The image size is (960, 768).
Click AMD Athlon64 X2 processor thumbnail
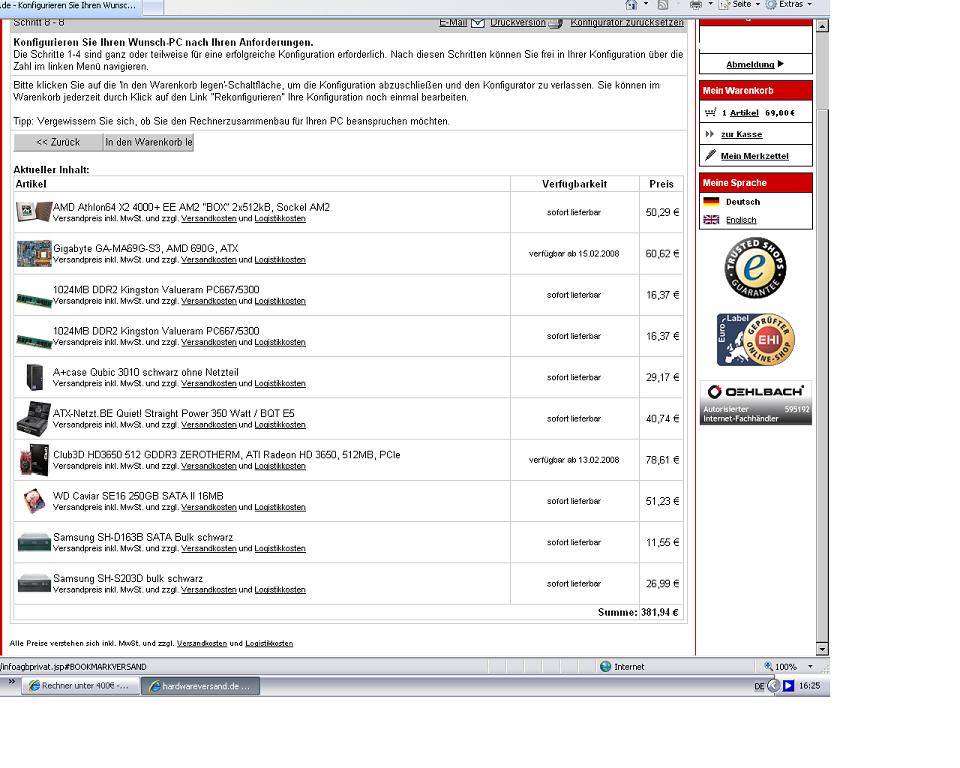click(x=34, y=212)
